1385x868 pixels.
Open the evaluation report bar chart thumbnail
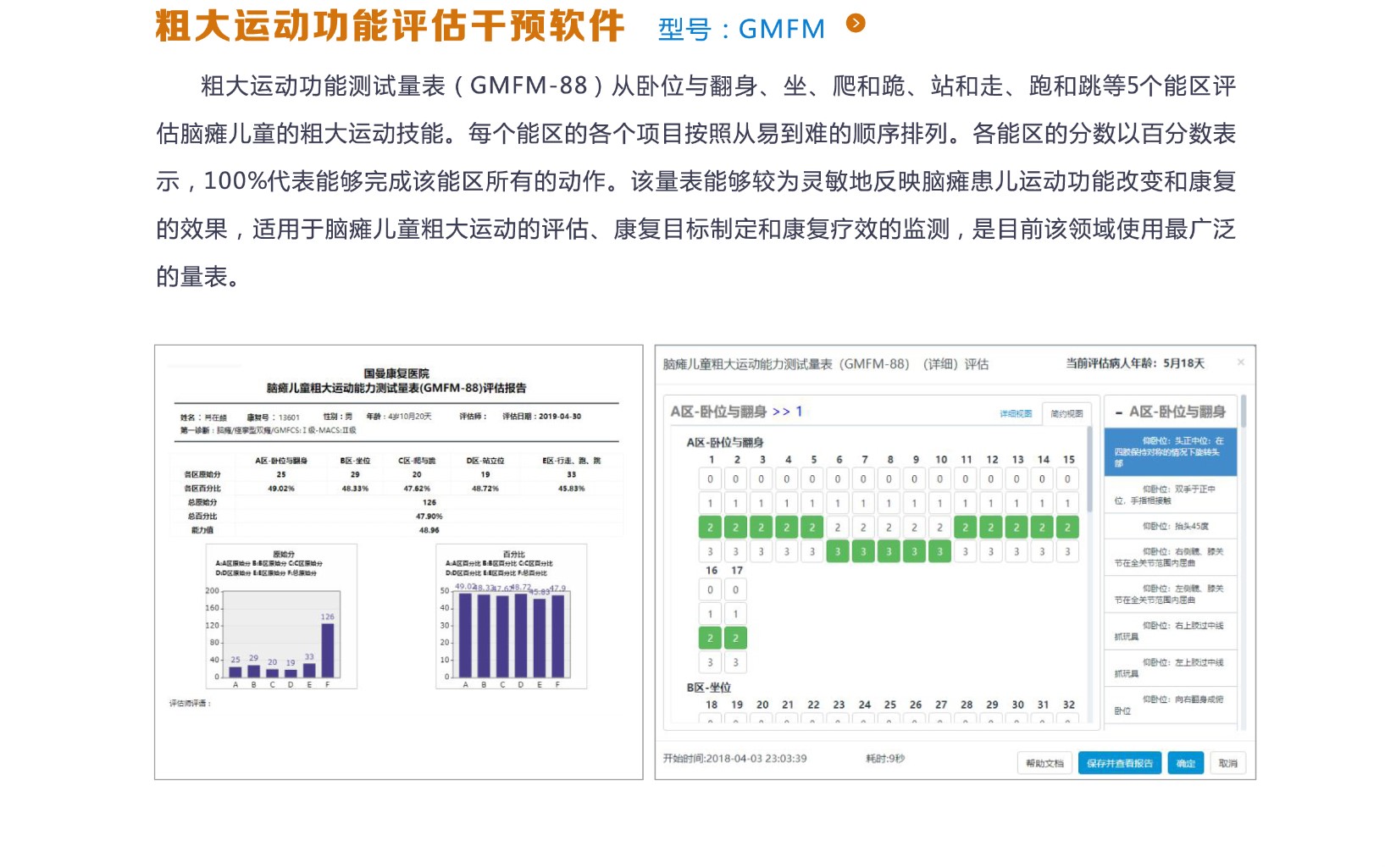coord(282,616)
